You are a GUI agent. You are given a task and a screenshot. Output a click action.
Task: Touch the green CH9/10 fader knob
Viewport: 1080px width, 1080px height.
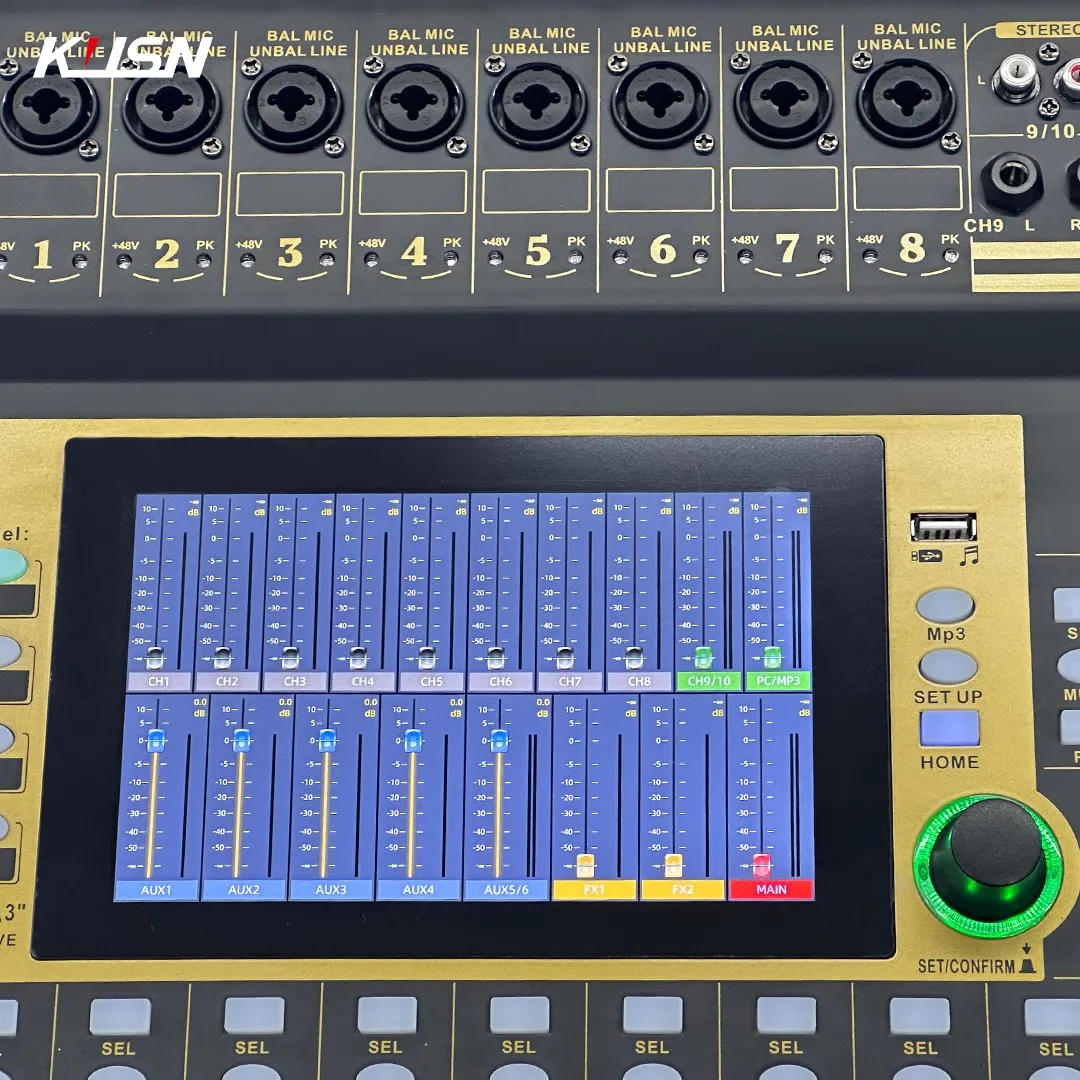[x=703, y=658]
